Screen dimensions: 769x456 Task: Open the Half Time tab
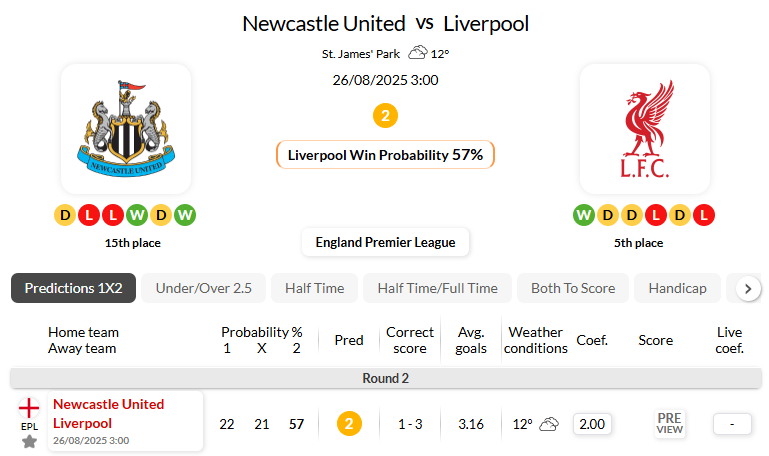click(314, 288)
